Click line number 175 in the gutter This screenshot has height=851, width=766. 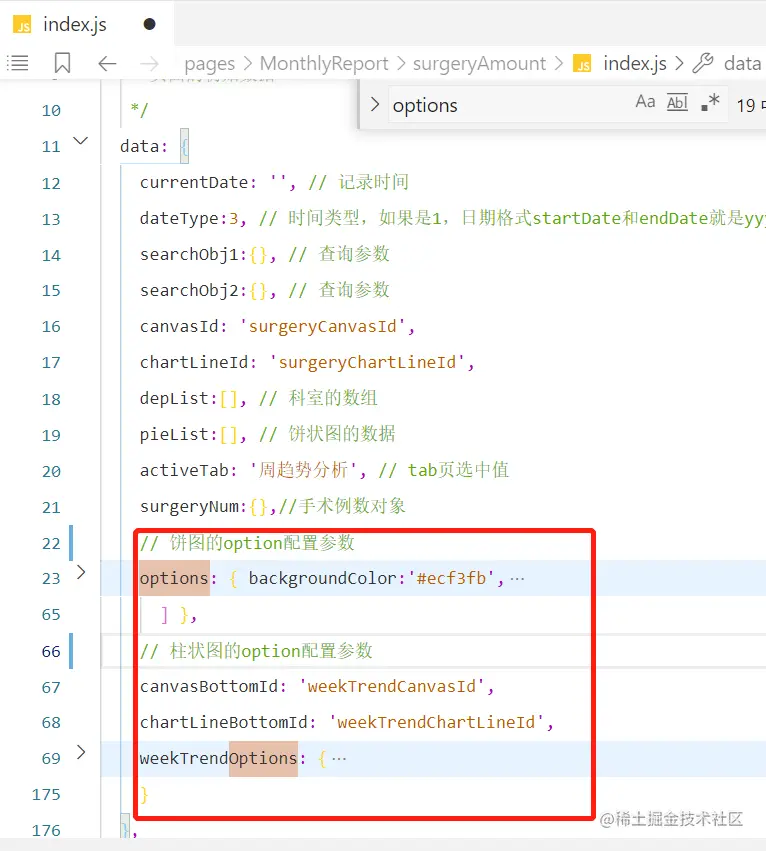click(46, 795)
